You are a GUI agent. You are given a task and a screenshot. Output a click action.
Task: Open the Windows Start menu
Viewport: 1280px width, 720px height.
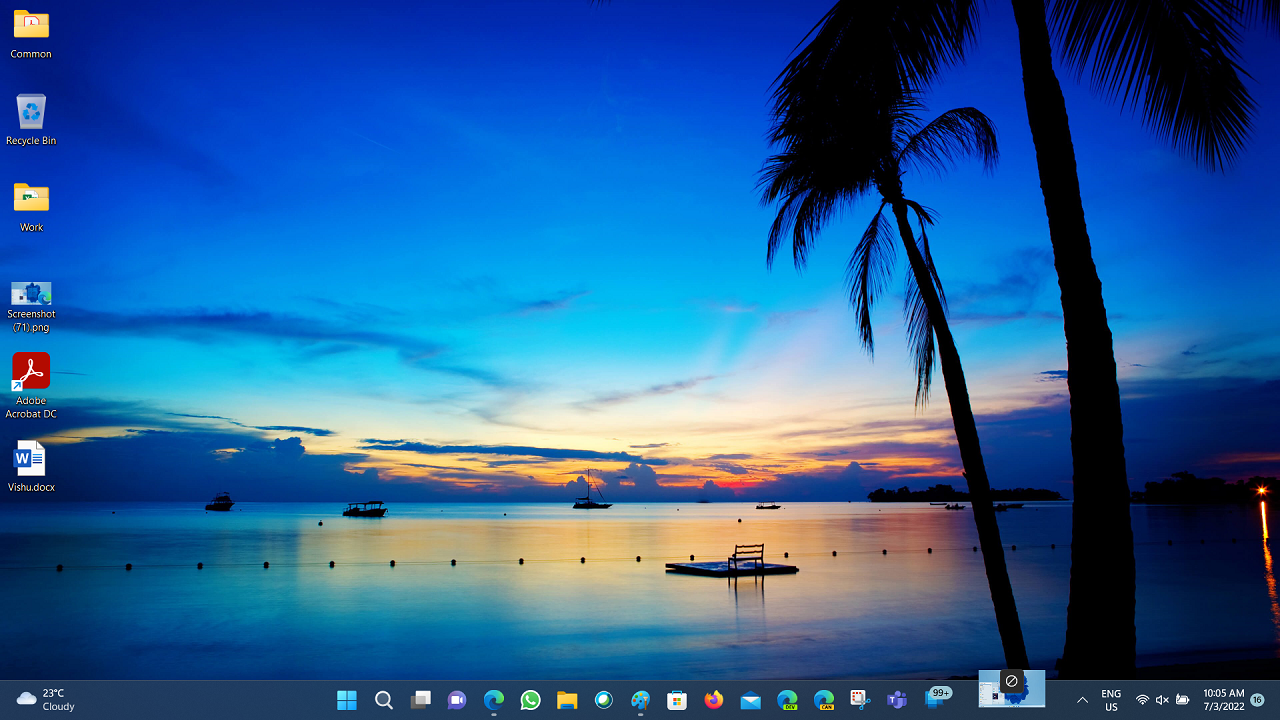pyautogui.click(x=347, y=700)
